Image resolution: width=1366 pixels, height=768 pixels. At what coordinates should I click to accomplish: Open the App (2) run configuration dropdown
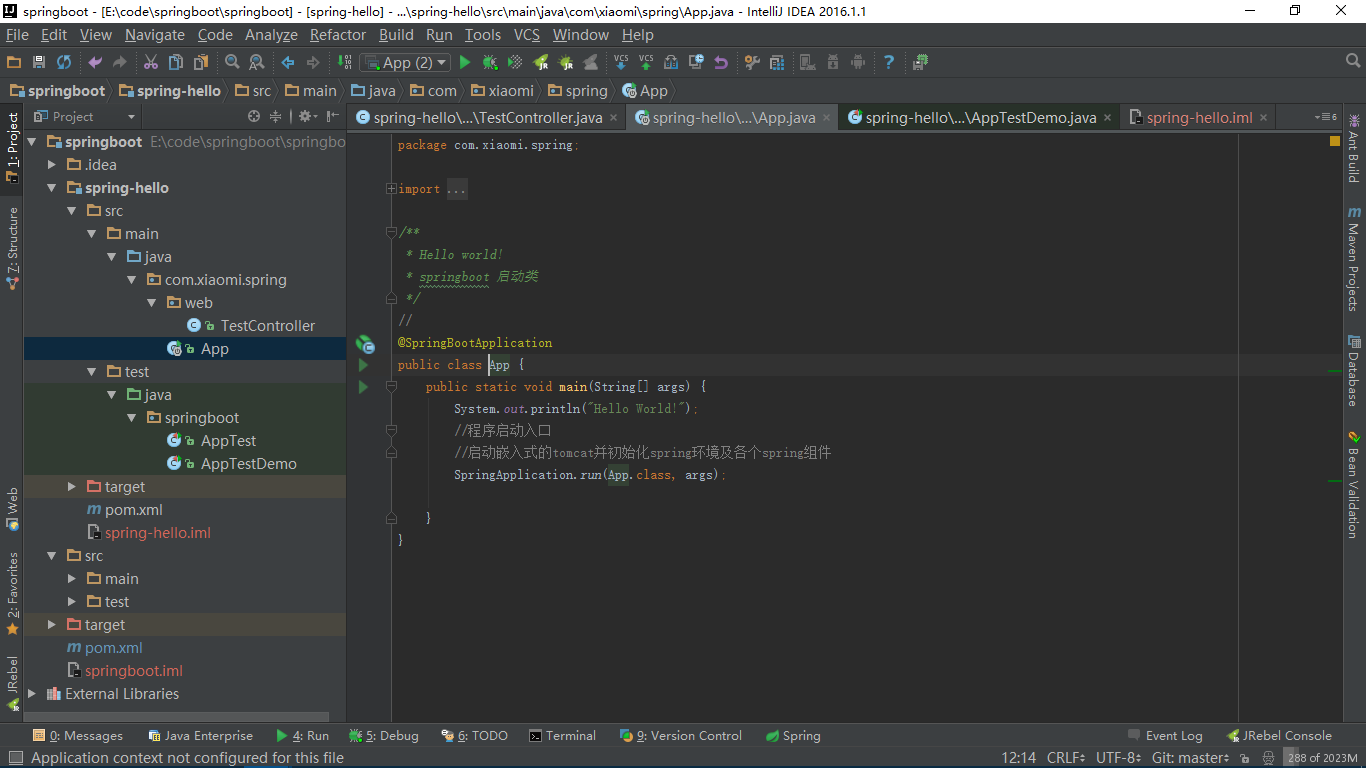(405, 62)
